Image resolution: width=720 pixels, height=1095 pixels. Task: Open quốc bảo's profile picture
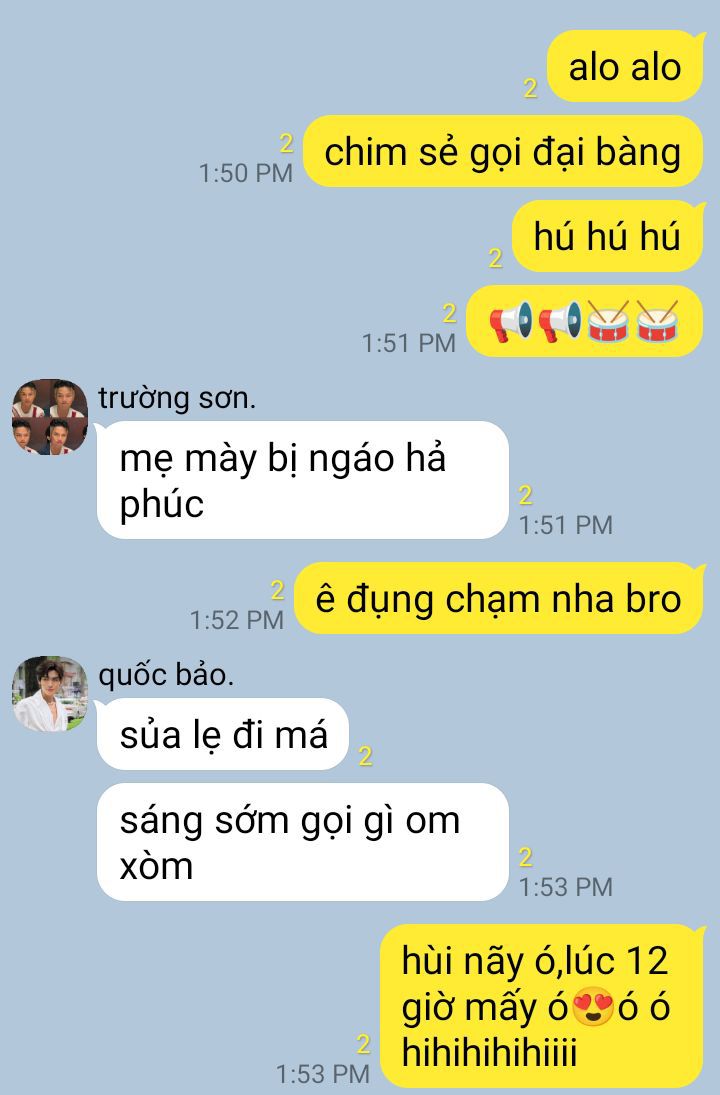pos(50,693)
